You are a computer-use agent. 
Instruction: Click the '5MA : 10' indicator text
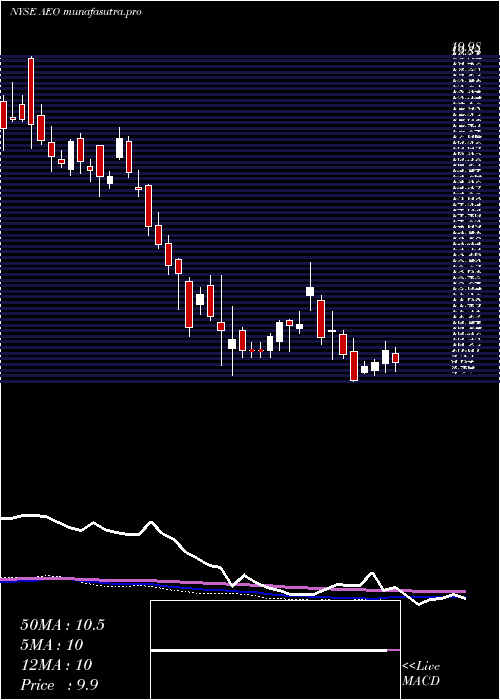(x=52, y=645)
